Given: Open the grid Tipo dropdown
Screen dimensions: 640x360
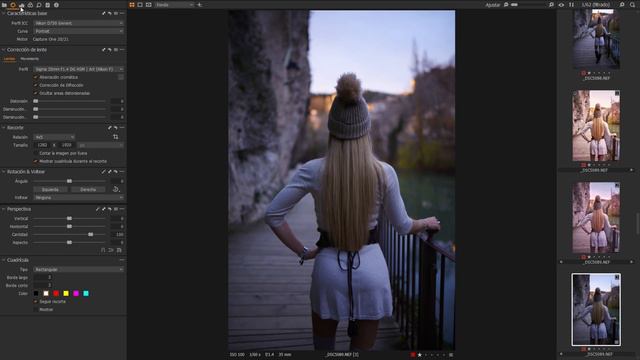Looking at the screenshot, I should point(78,269).
